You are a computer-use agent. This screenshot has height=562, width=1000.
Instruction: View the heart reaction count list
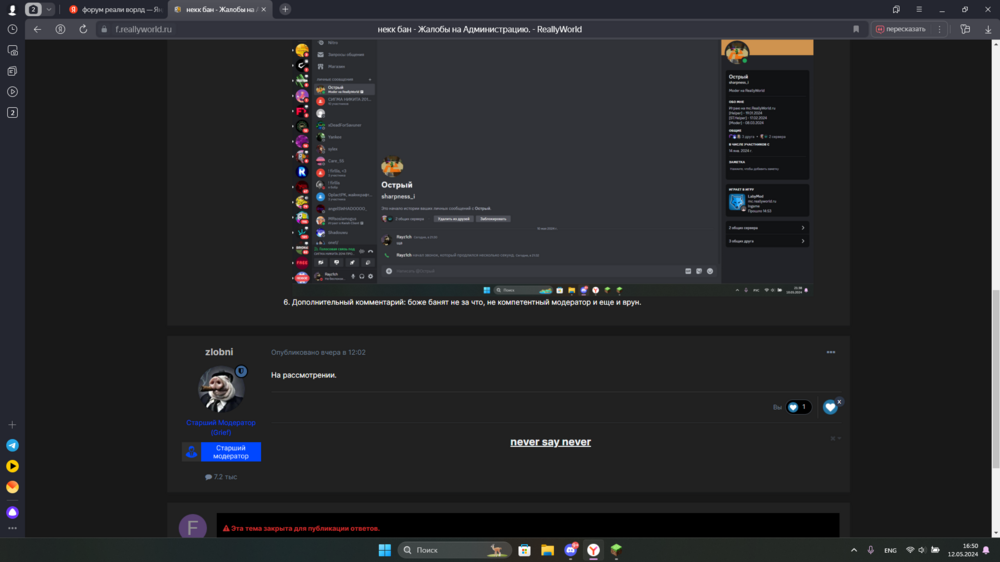point(798,407)
